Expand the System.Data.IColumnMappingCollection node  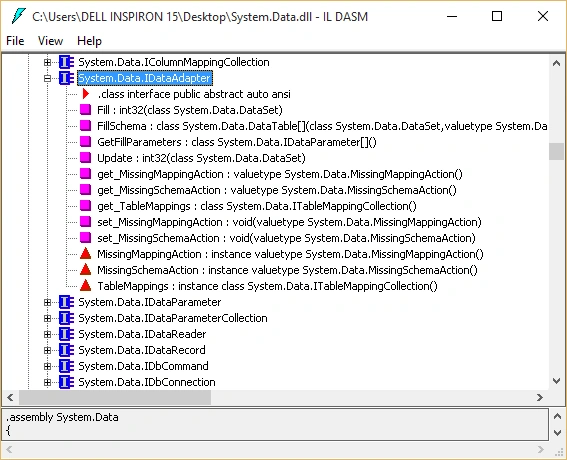click(x=47, y=62)
